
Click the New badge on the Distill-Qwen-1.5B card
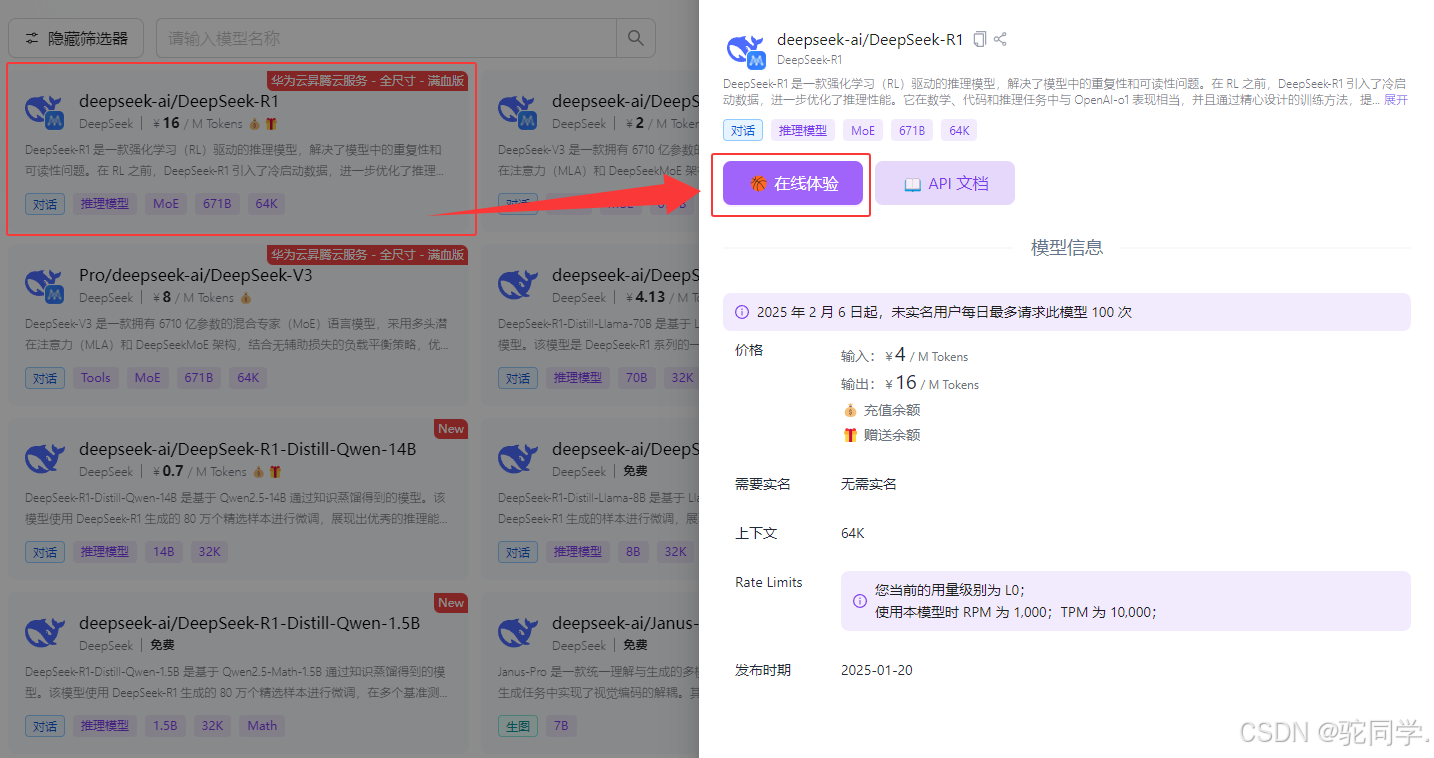click(x=451, y=603)
